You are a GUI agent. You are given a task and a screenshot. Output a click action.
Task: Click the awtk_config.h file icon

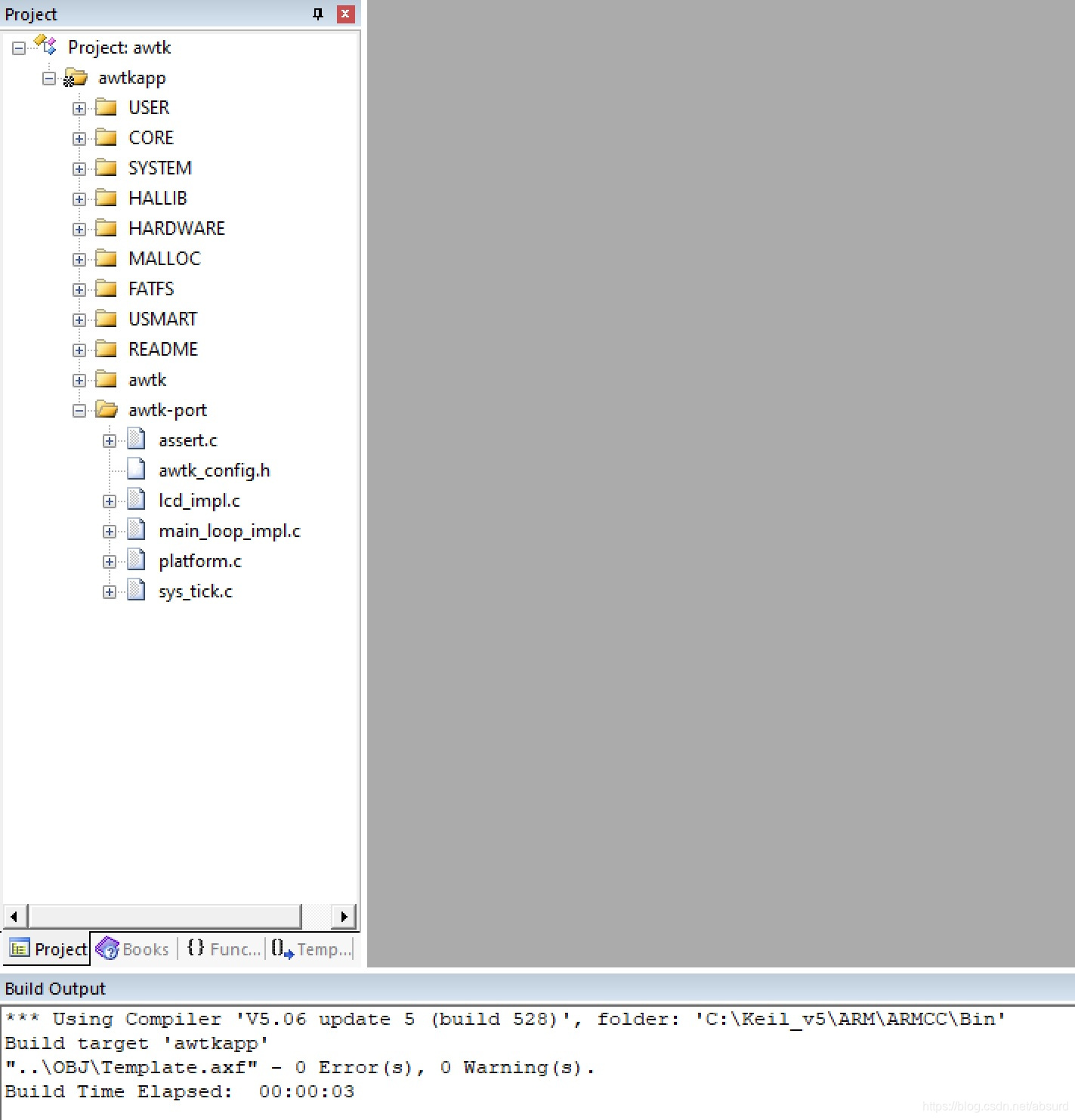click(137, 469)
